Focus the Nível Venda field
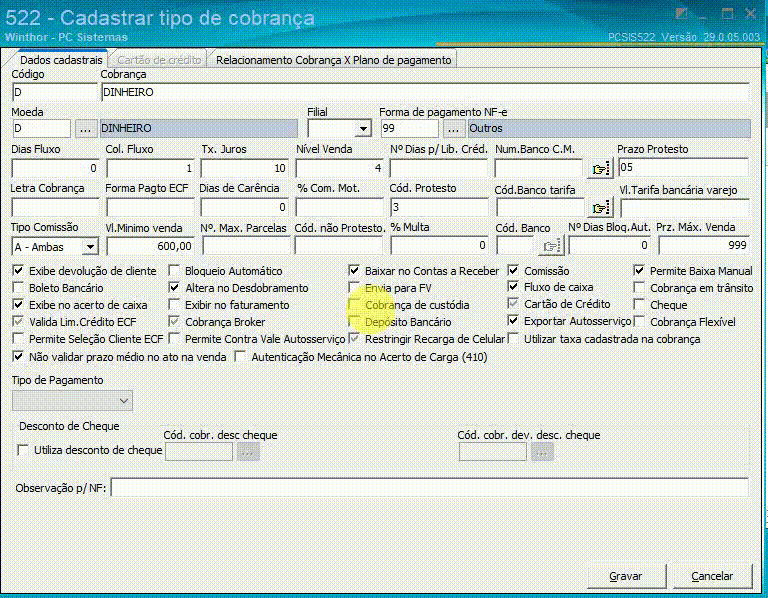The width and height of the screenshot is (768, 598). click(339, 168)
